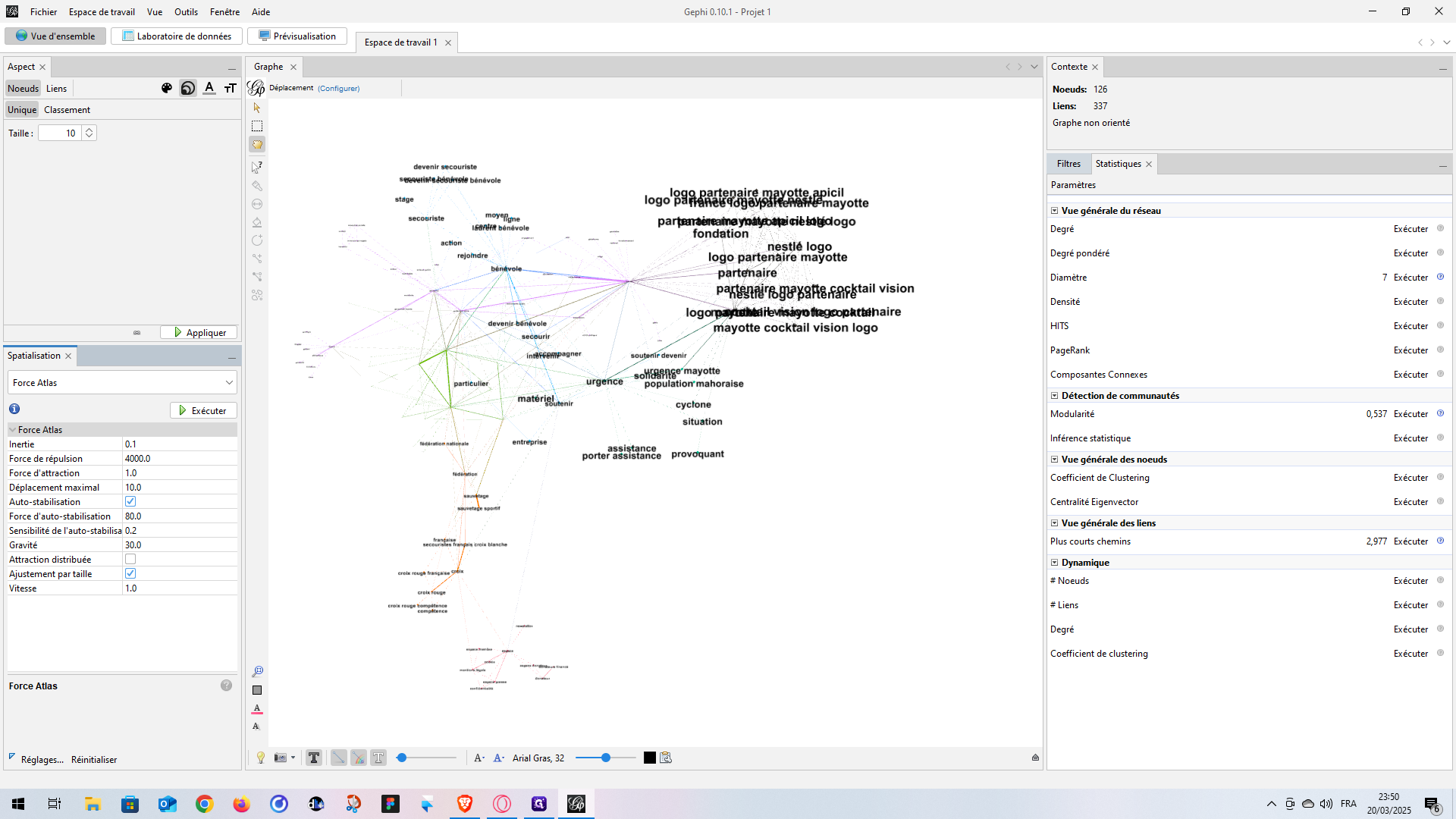Reset label visibility icon

click(257, 726)
